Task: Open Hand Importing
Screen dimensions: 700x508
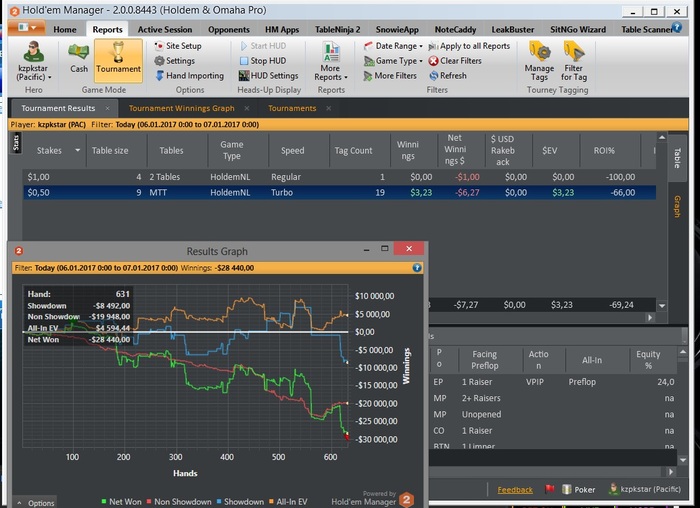Action: (x=193, y=76)
